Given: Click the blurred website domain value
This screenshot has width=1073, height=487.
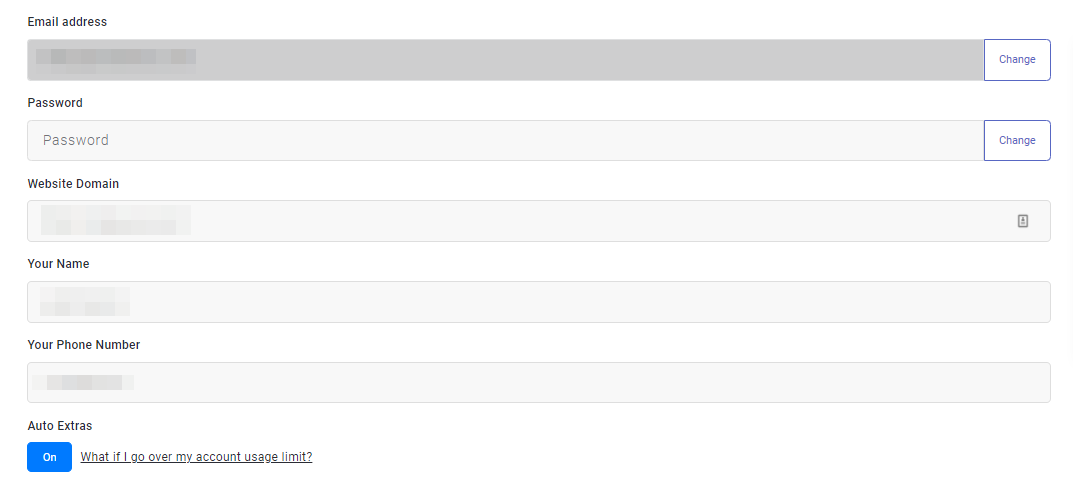Looking at the screenshot, I should [x=115, y=220].
